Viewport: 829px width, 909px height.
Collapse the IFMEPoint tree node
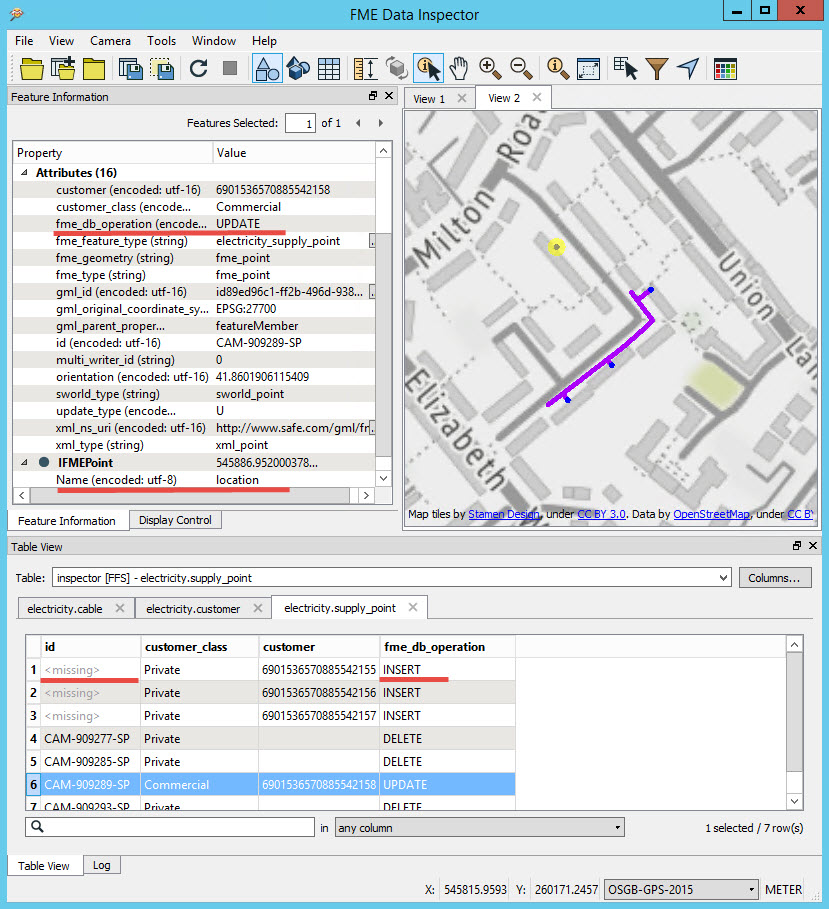pos(25,462)
